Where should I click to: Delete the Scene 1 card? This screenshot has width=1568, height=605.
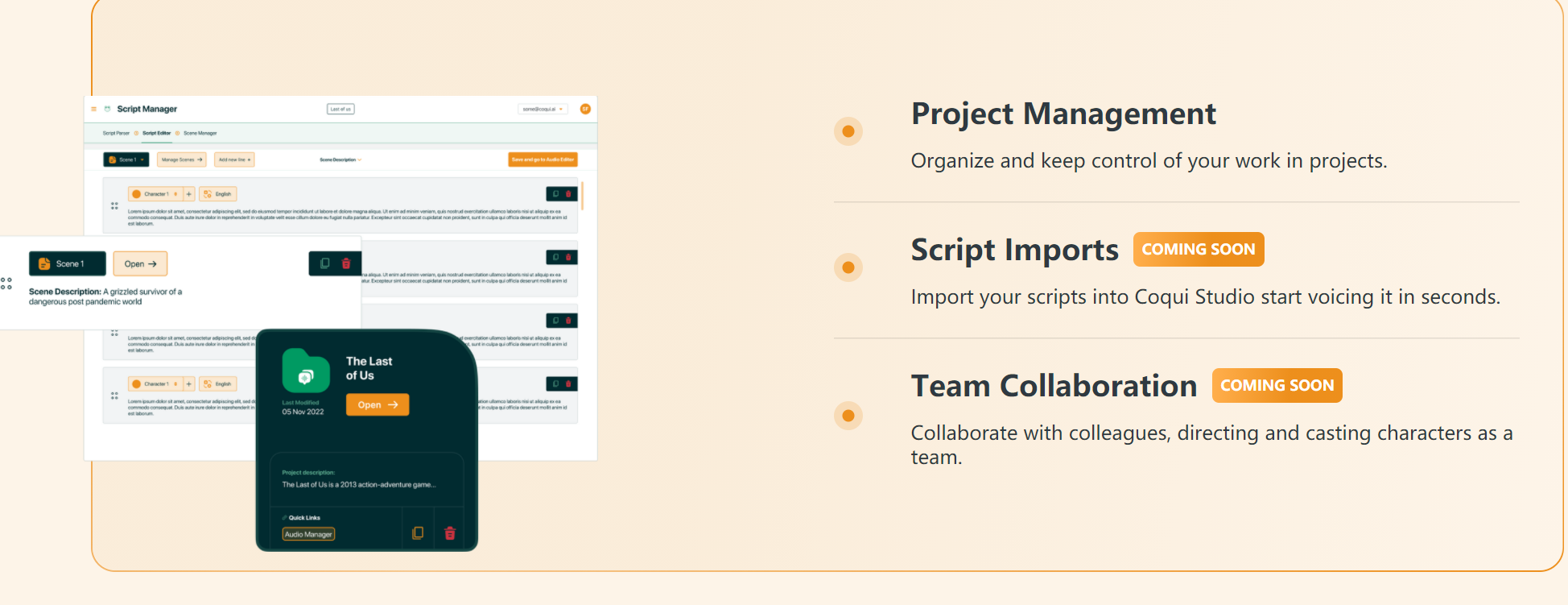(346, 263)
